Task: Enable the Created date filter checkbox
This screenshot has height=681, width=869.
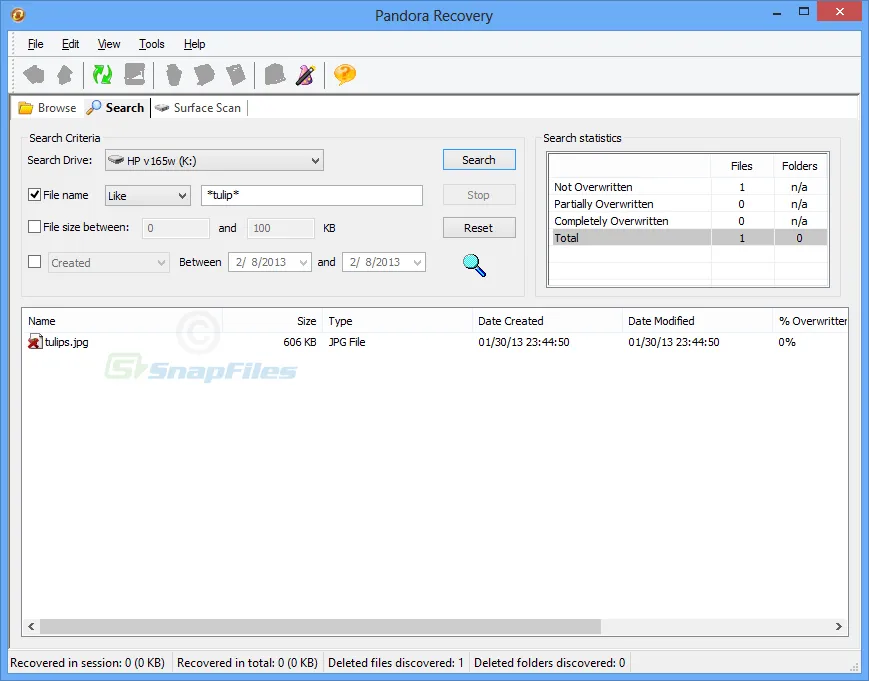Action: (x=34, y=262)
